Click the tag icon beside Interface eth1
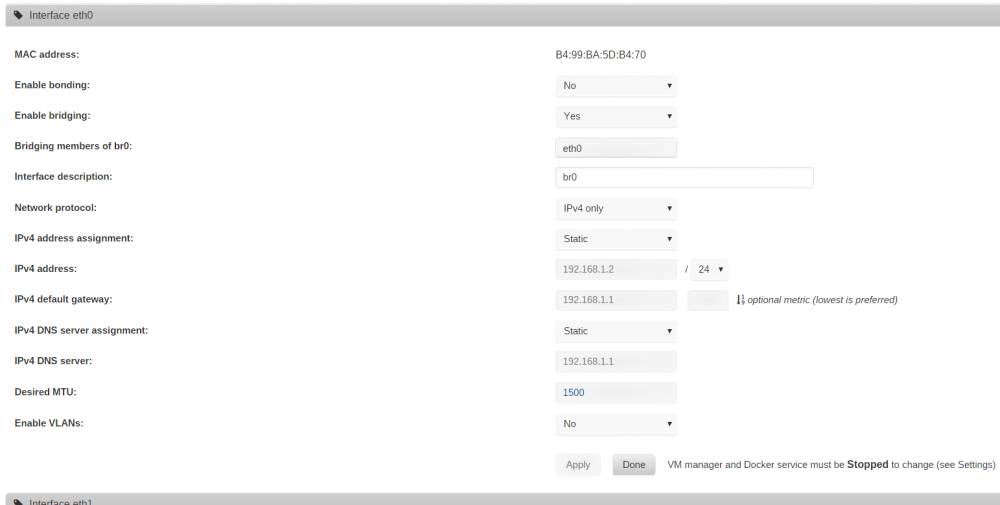Viewport: 1000px width, 505px height. [x=18, y=502]
